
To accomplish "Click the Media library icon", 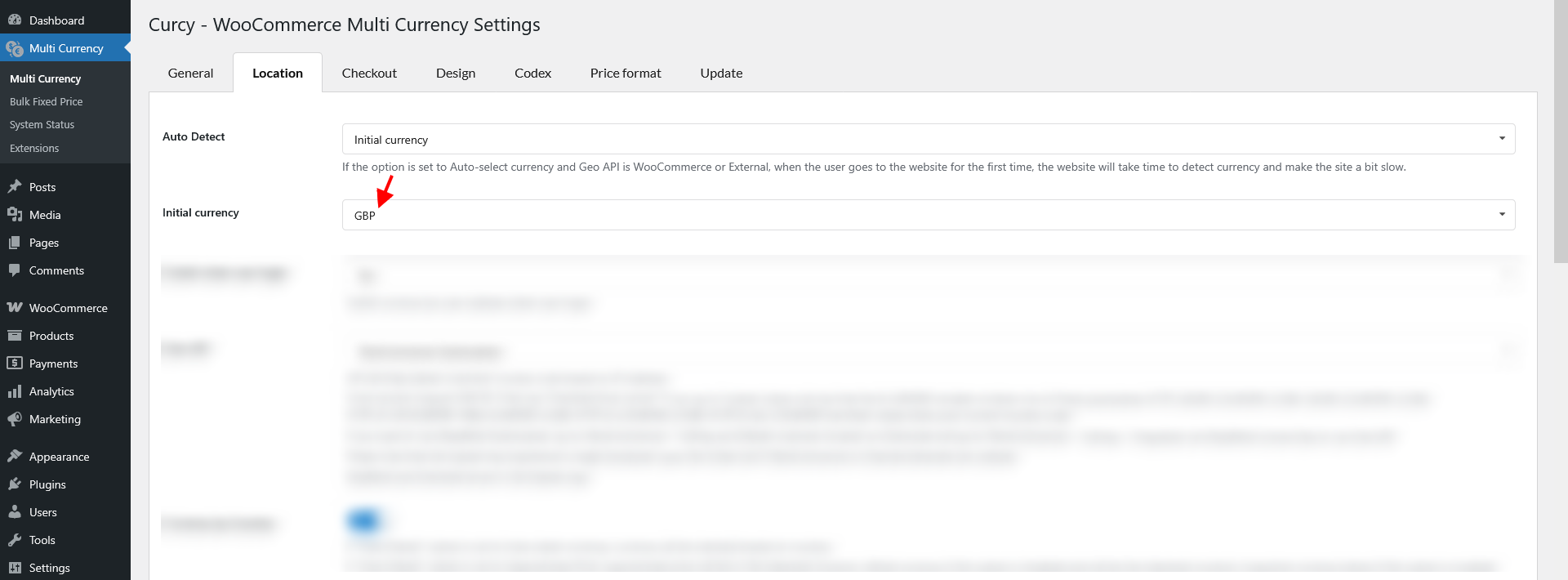I will point(15,215).
